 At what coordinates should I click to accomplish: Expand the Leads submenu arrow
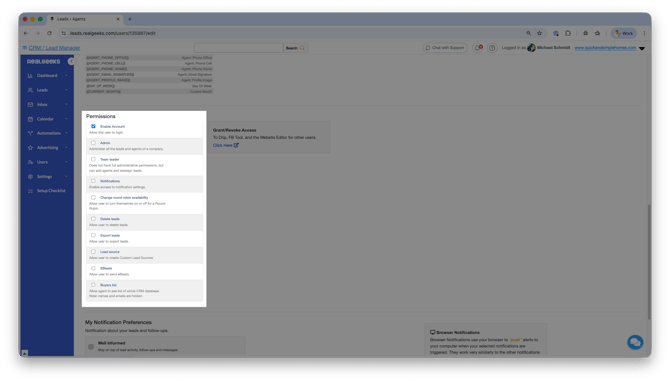coord(66,90)
